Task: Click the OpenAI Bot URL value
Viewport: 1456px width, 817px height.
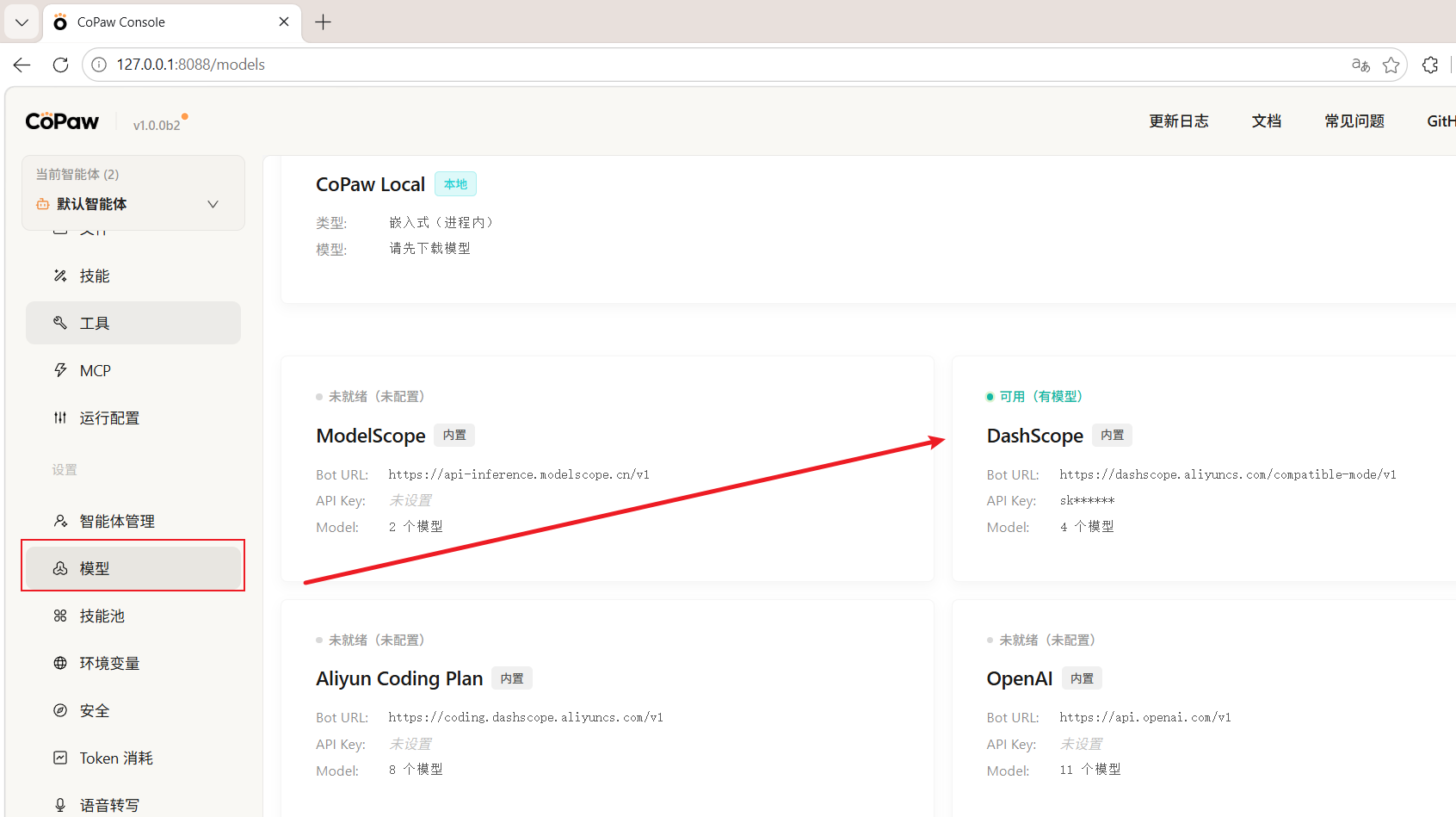Action: tap(1145, 717)
